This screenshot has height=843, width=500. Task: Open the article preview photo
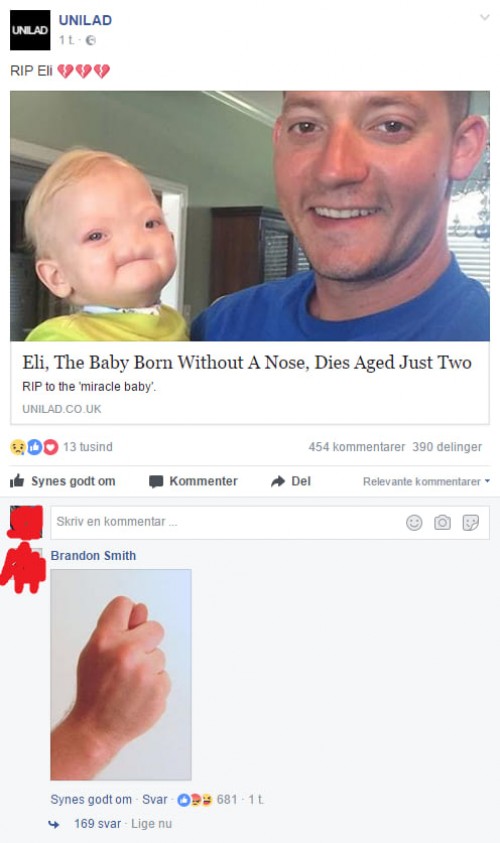[x=250, y=216]
